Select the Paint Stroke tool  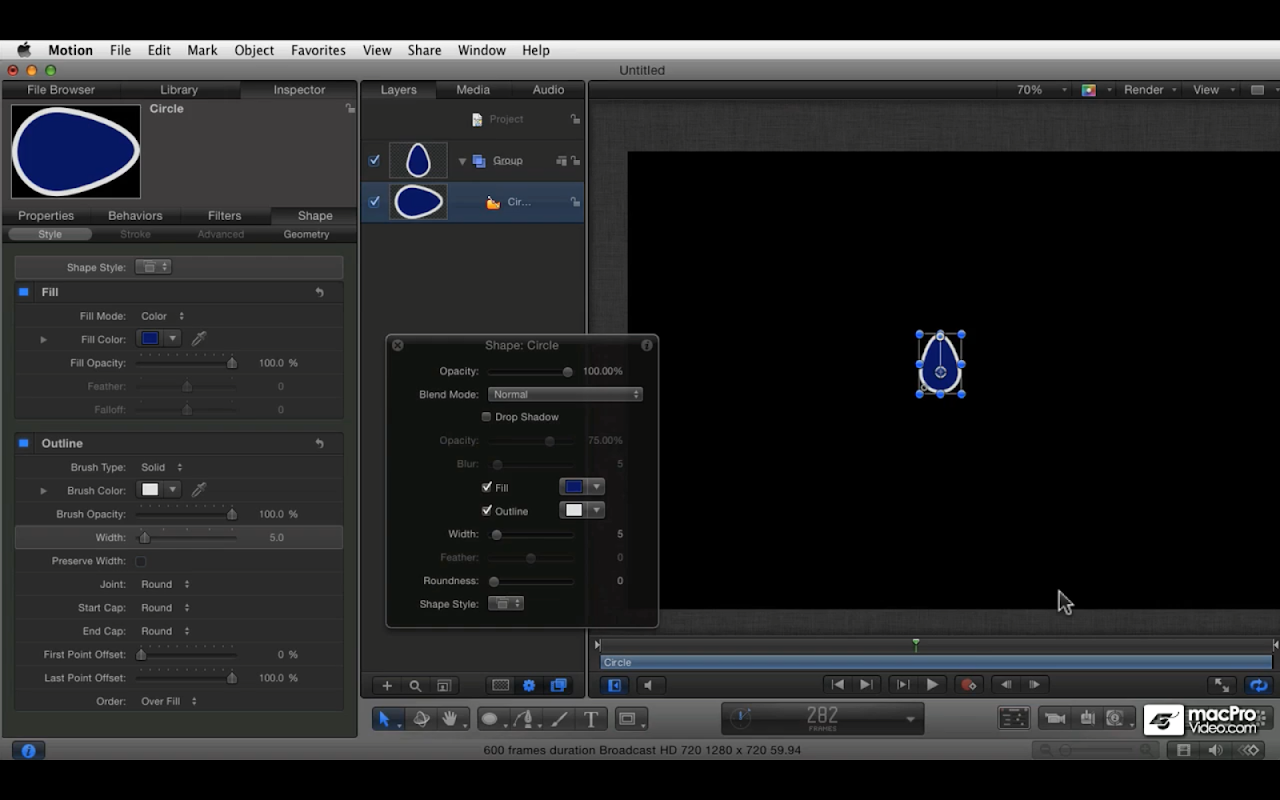click(x=559, y=719)
